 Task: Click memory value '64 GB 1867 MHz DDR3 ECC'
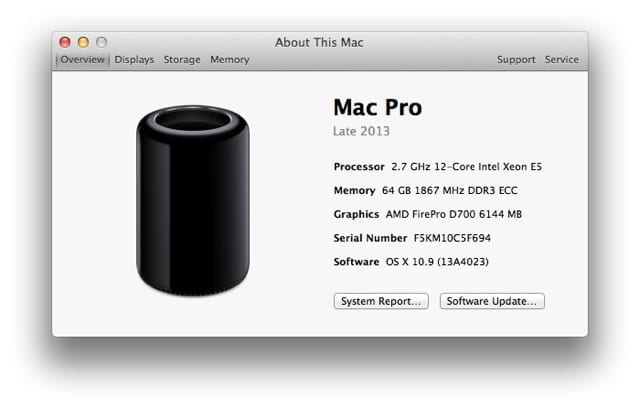[449, 190]
